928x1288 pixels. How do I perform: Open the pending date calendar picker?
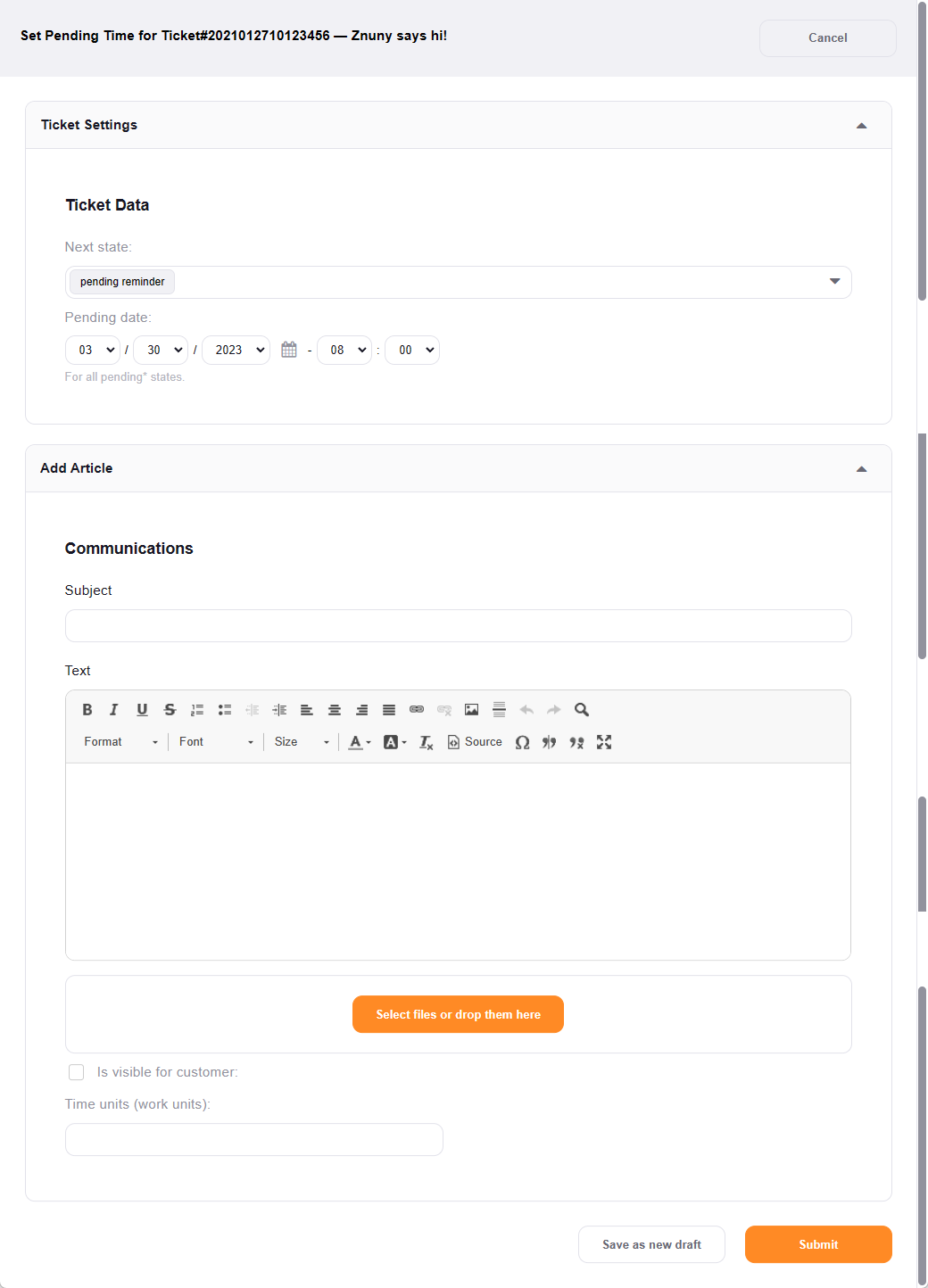coord(289,350)
